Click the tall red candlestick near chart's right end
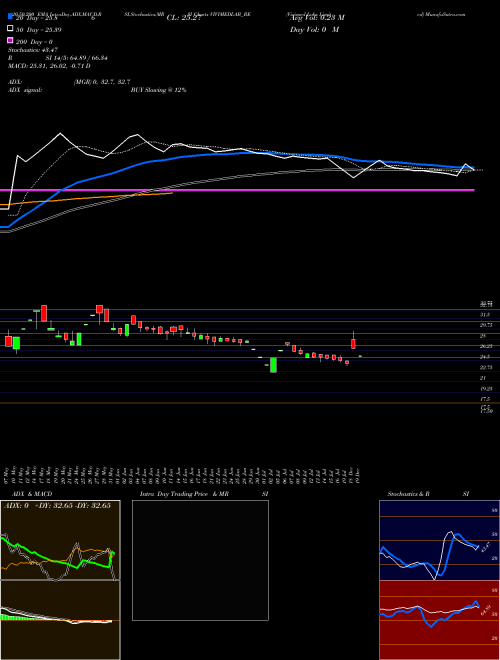This screenshot has height=660, width=500. (354, 343)
